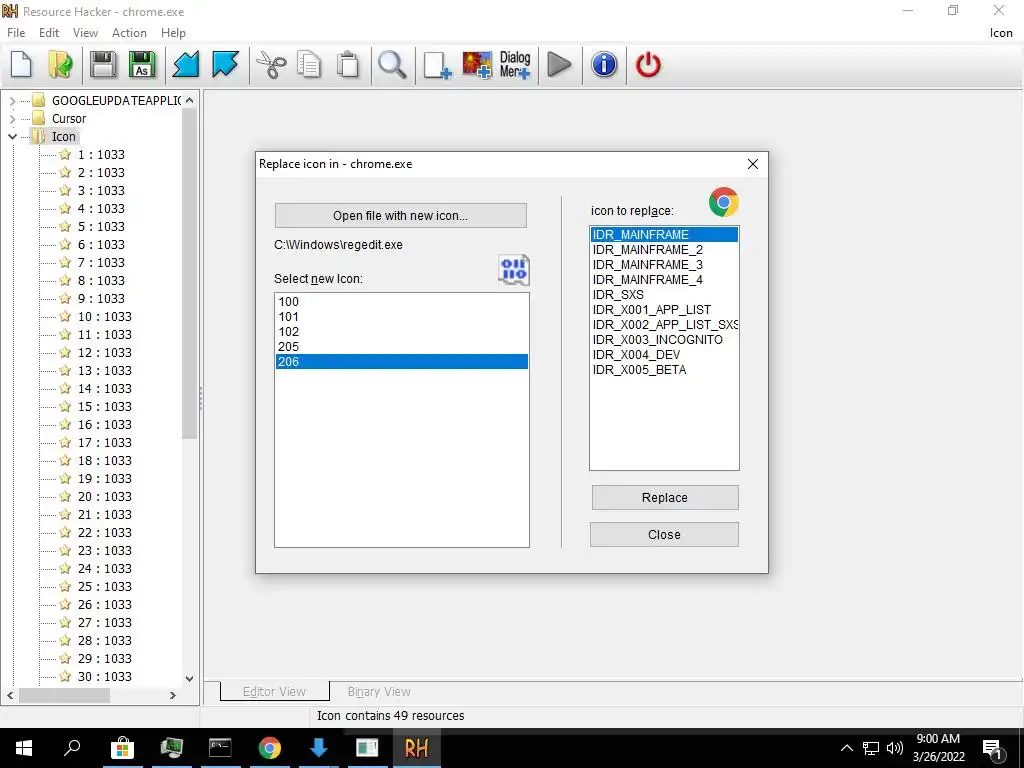Select IDR_MAINFRAME_2 in replace list

[x=664, y=249]
